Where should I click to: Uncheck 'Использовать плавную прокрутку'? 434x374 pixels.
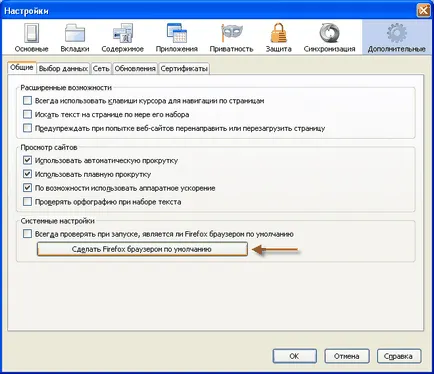coord(27,174)
